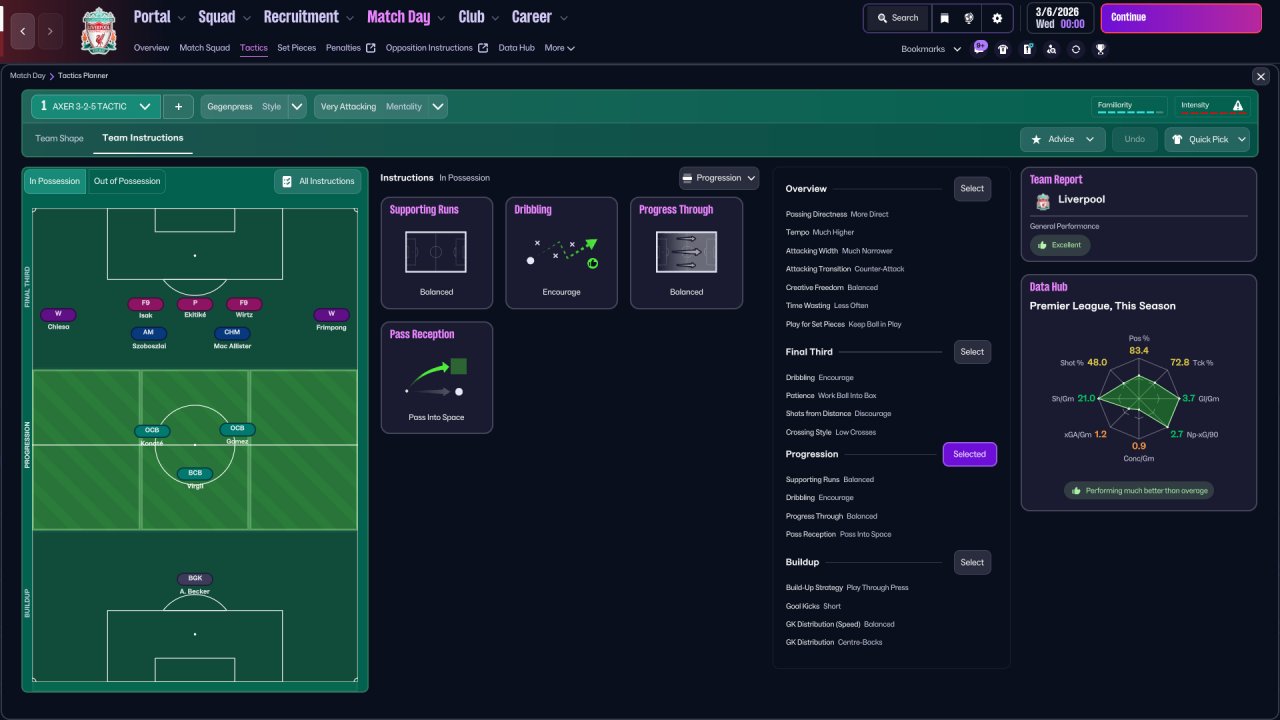Select Virgil's BCB position pill
The width and height of the screenshot is (1280, 720).
click(195, 473)
